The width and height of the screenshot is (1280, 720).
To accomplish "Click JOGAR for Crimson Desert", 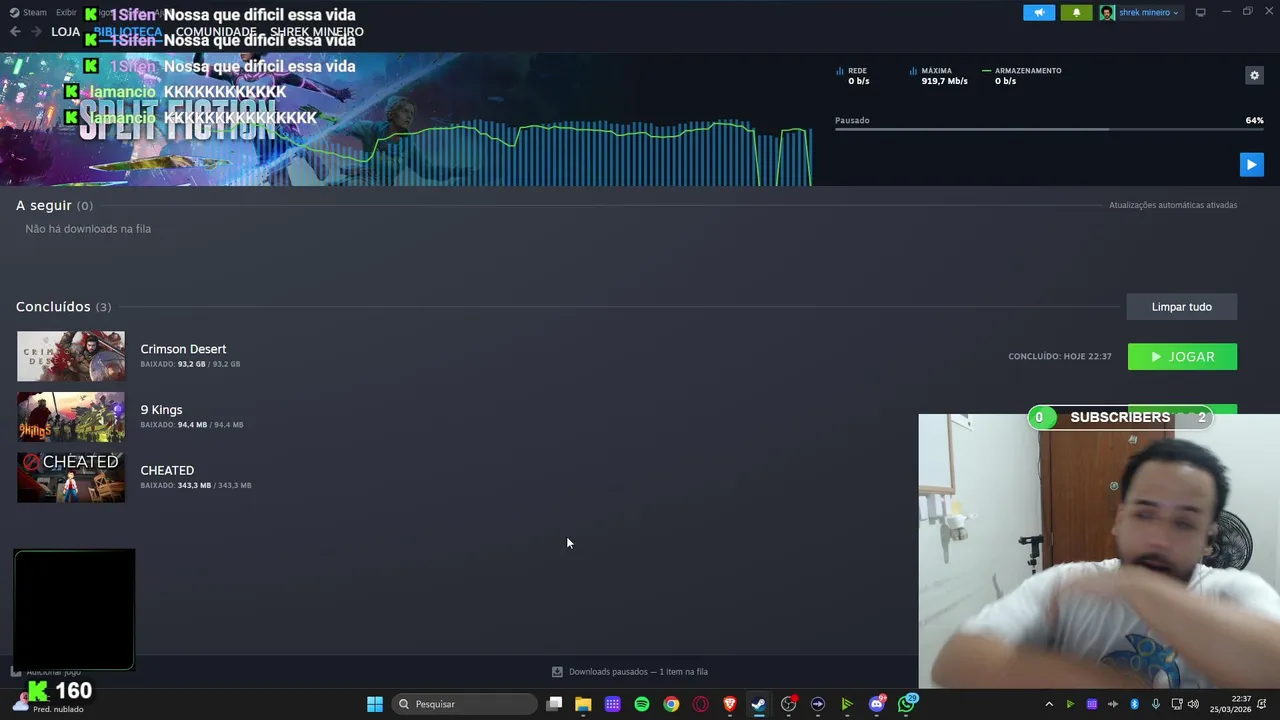I will point(1182,357).
